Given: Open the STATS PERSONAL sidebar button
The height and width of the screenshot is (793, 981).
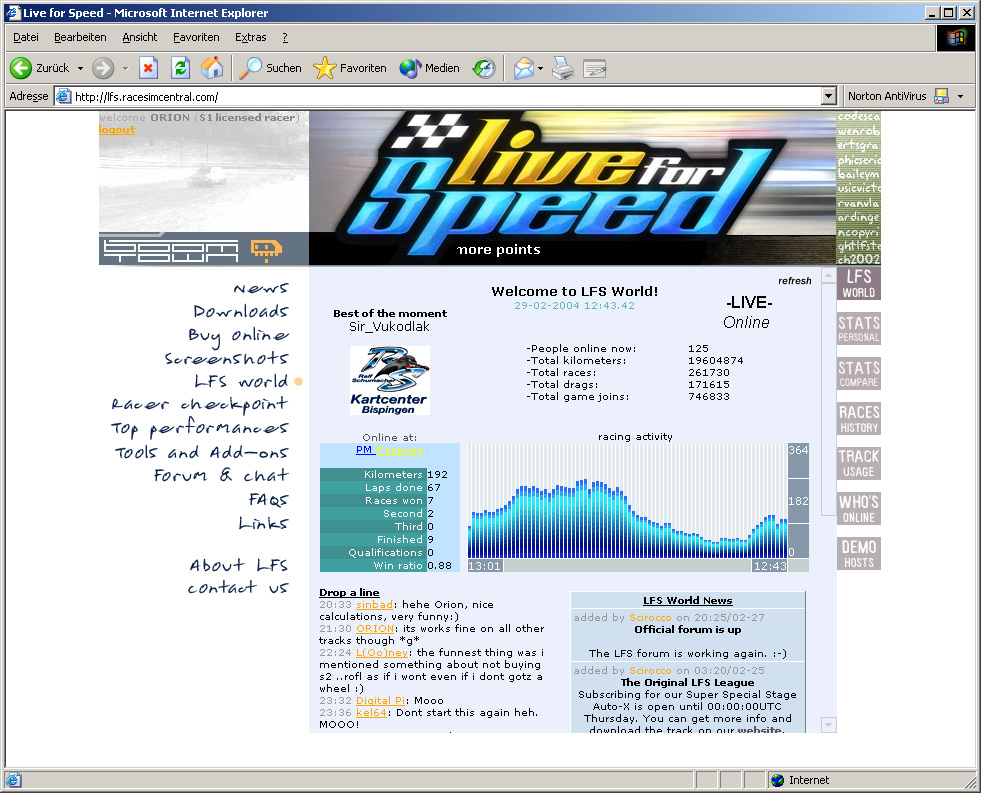Looking at the screenshot, I should (858, 329).
